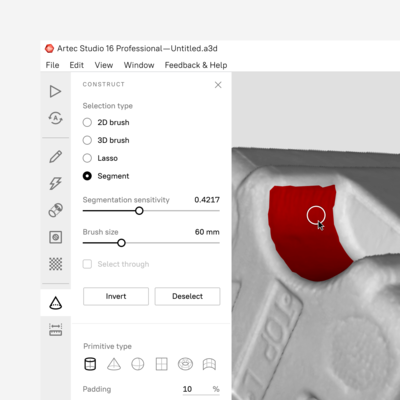The height and width of the screenshot is (400, 400).
Task: Open the Edit menu
Action: (76, 65)
